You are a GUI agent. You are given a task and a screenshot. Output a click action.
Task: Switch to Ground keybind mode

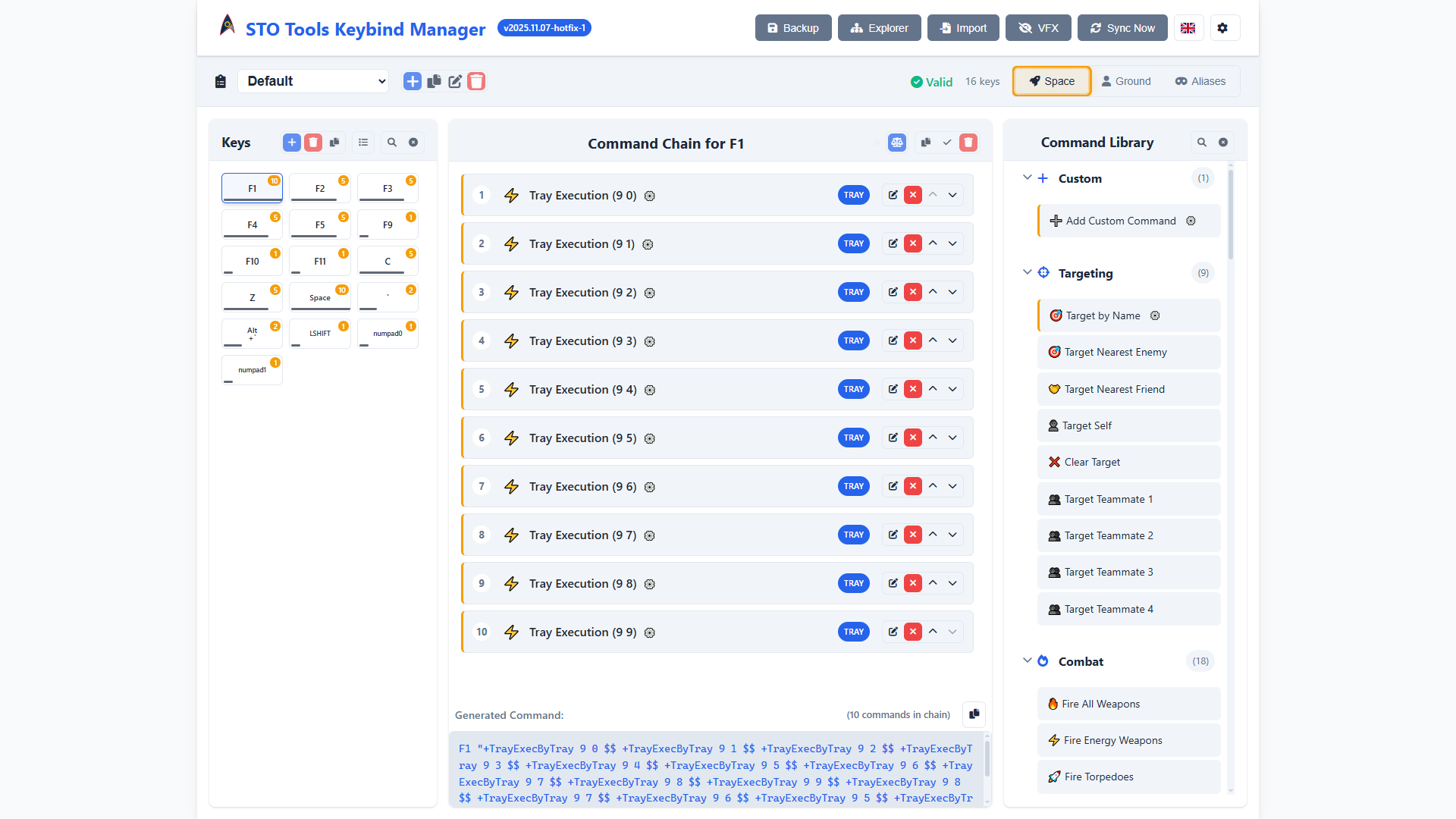coord(1126,81)
